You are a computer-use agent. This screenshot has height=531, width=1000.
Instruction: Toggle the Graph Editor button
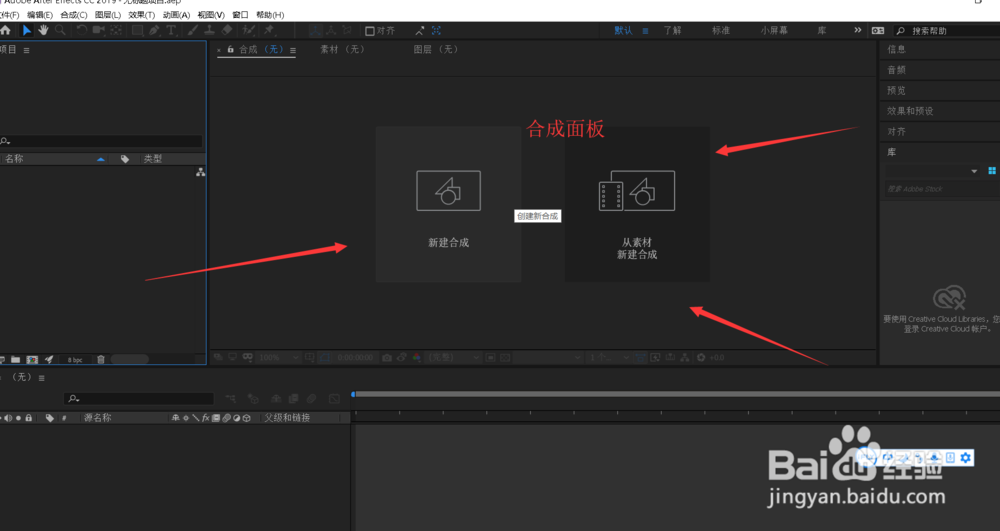(334, 399)
